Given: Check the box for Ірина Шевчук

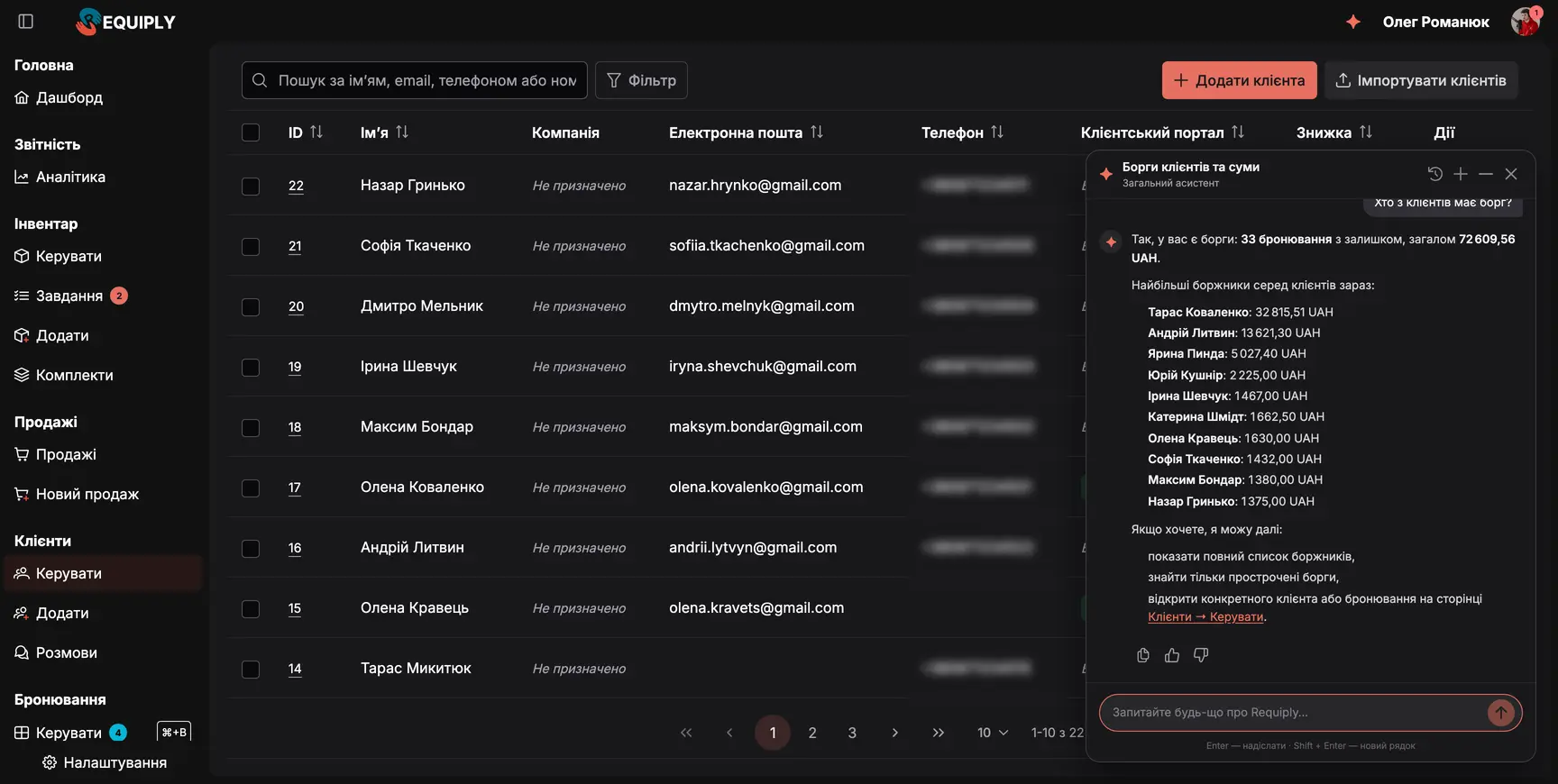Looking at the screenshot, I should click(251, 367).
